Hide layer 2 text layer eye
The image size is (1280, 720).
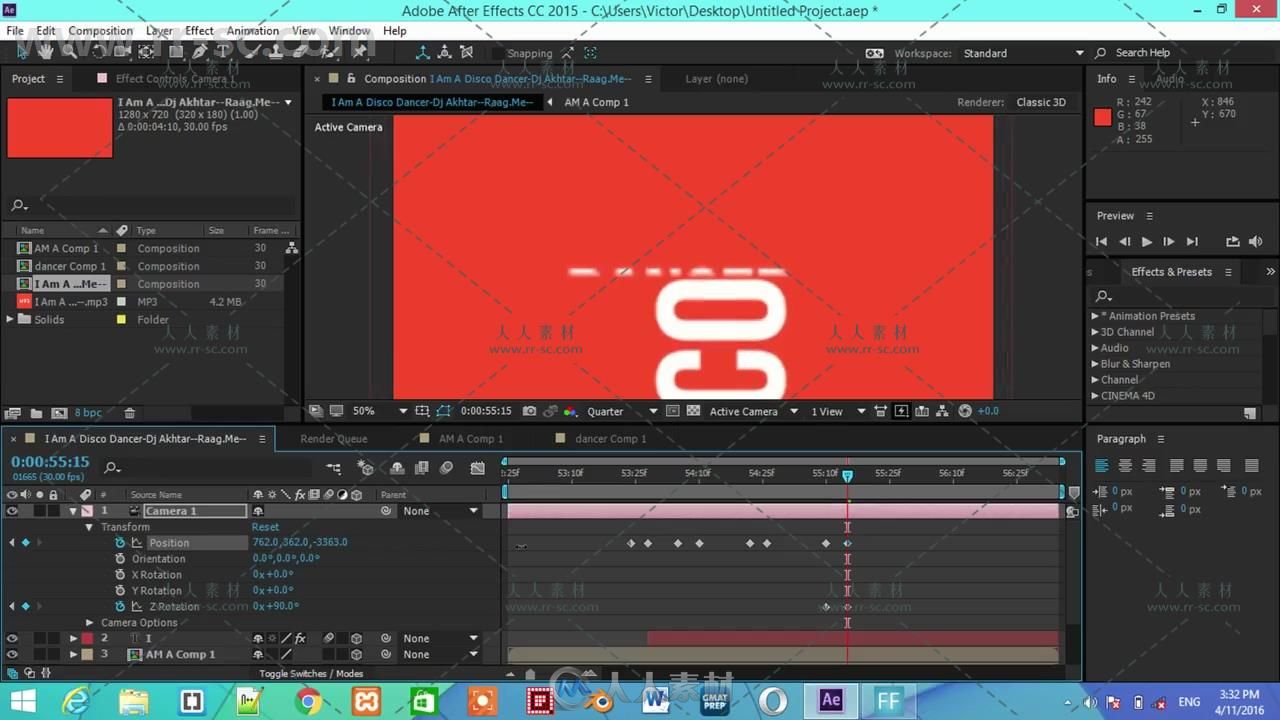click(x=12, y=639)
